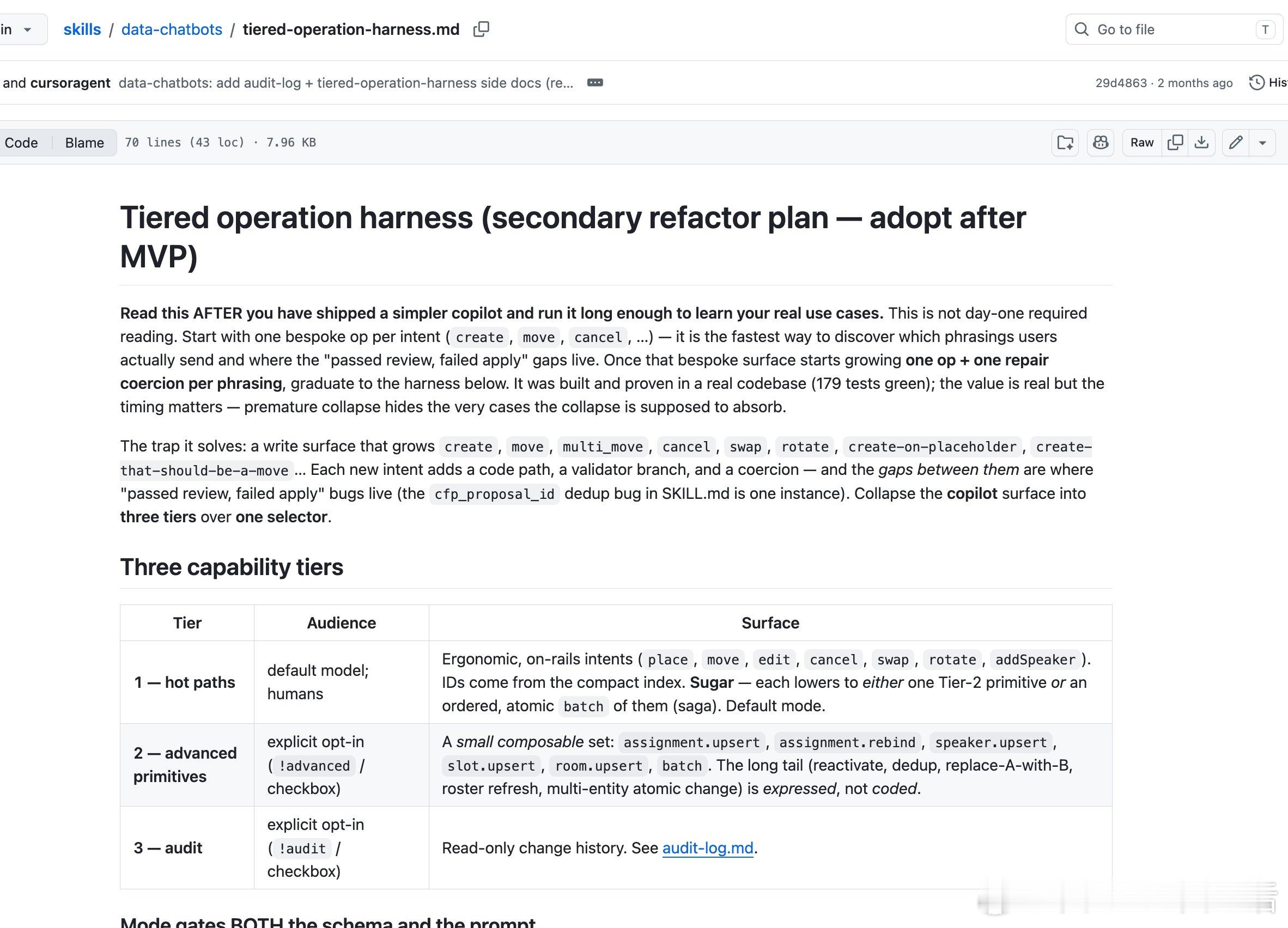Open the audit-log.md link

tap(708, 848)
